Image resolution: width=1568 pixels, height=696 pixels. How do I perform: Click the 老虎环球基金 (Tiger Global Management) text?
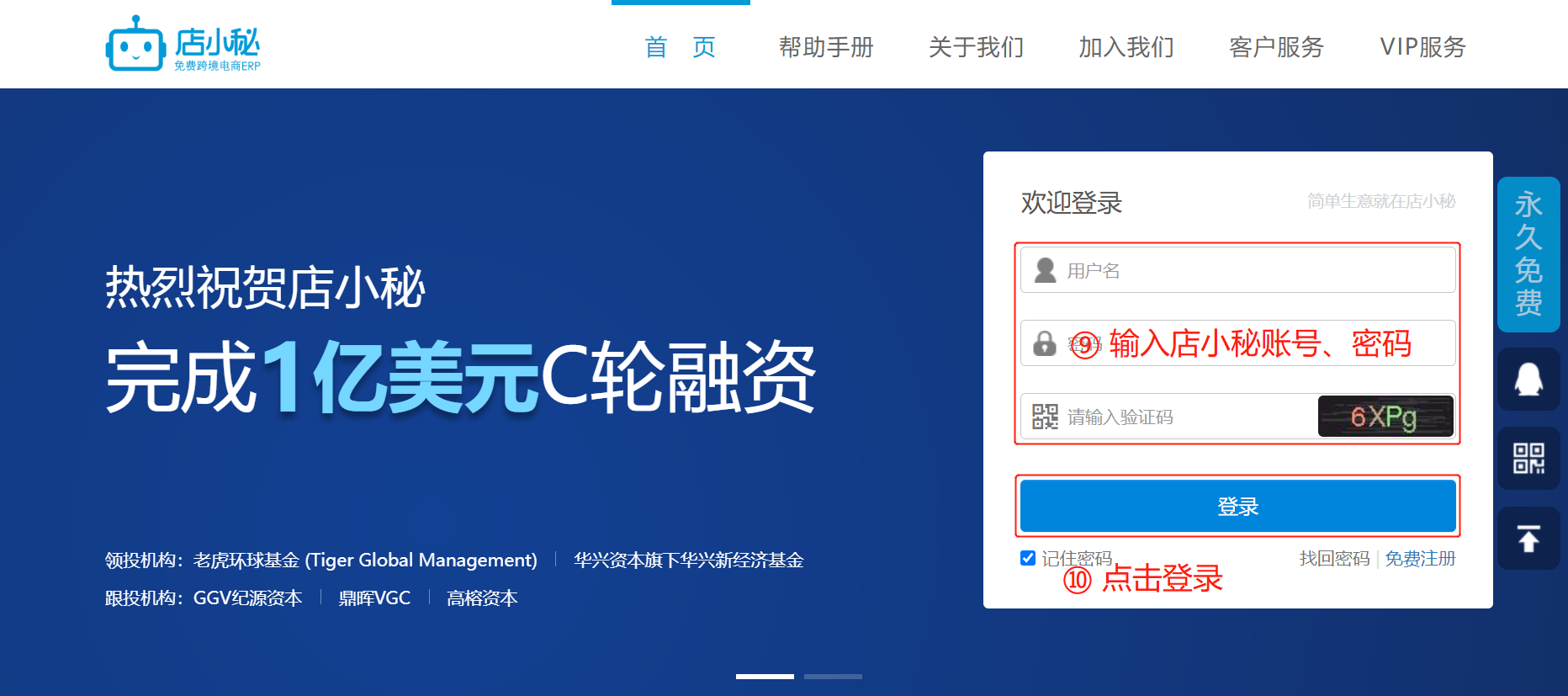[x=365, y=561]
